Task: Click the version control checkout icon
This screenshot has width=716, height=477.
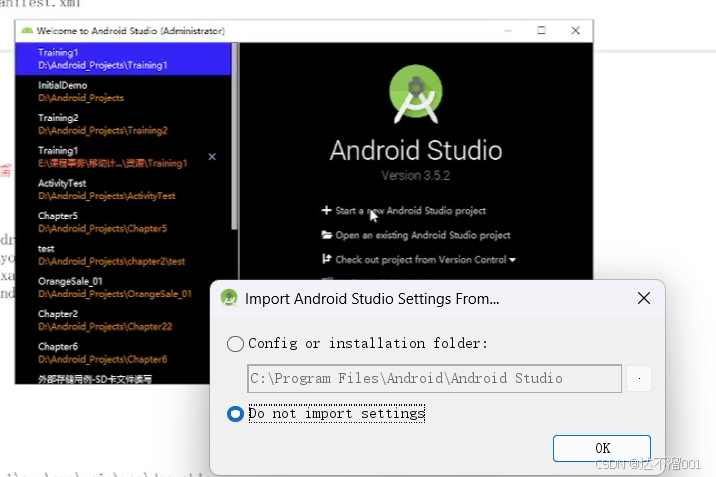Action: (x=326, y=259)
